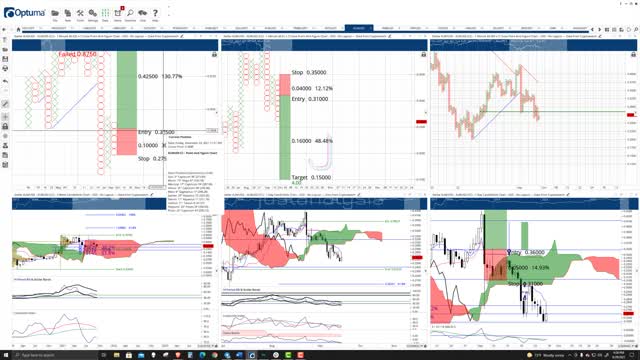Click the magnifier icon at tab bar end
The image size is (640, 360).
click(636, 29)
